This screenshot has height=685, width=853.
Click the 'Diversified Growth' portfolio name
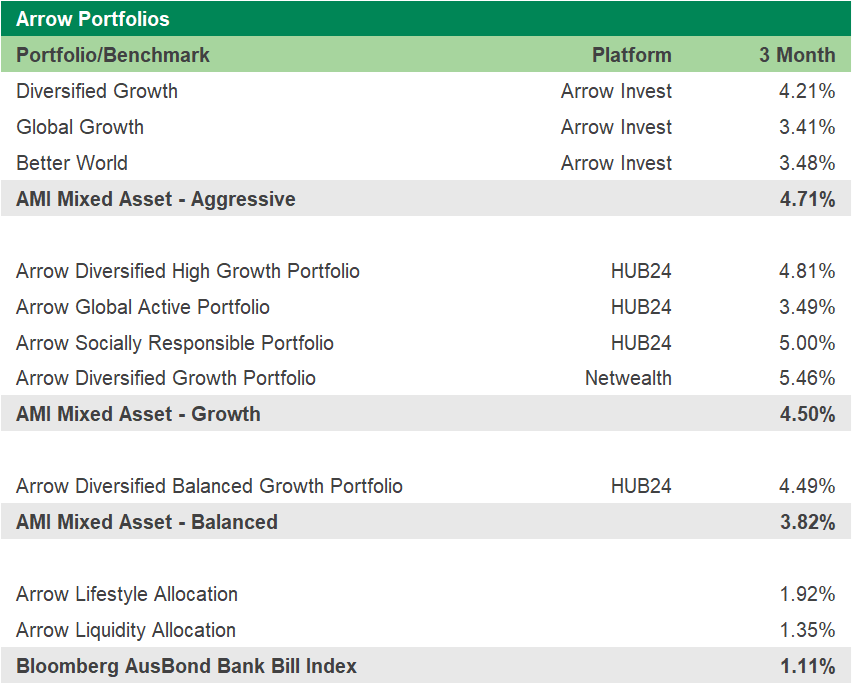click(x=97, y=91)
